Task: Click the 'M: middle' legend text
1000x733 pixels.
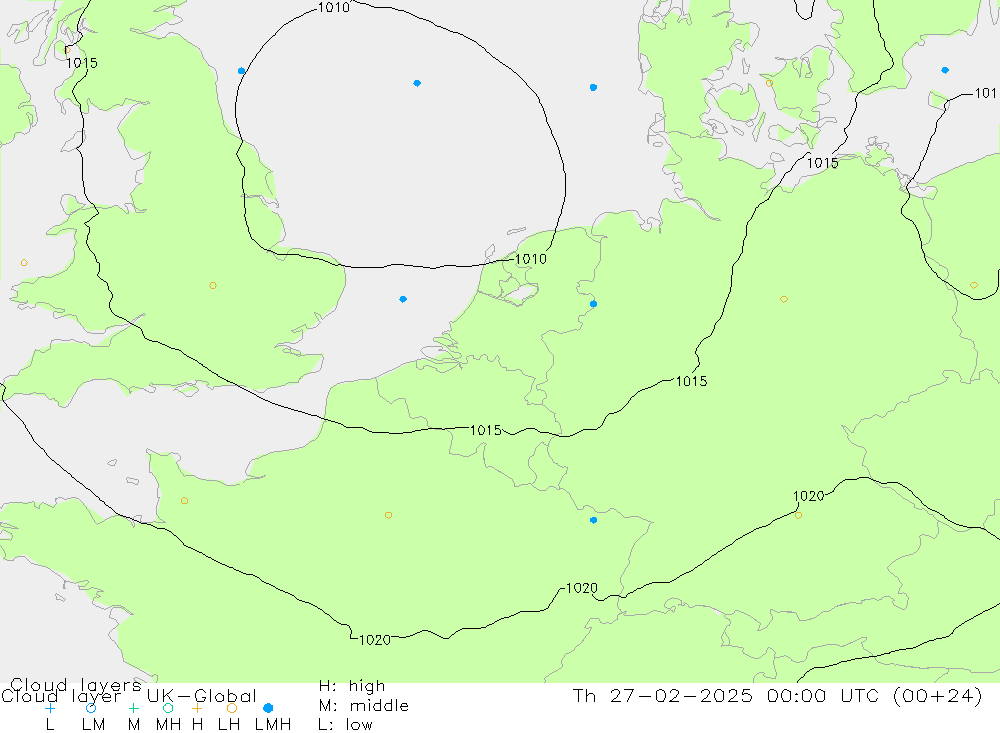Action: tap(364, 706)
